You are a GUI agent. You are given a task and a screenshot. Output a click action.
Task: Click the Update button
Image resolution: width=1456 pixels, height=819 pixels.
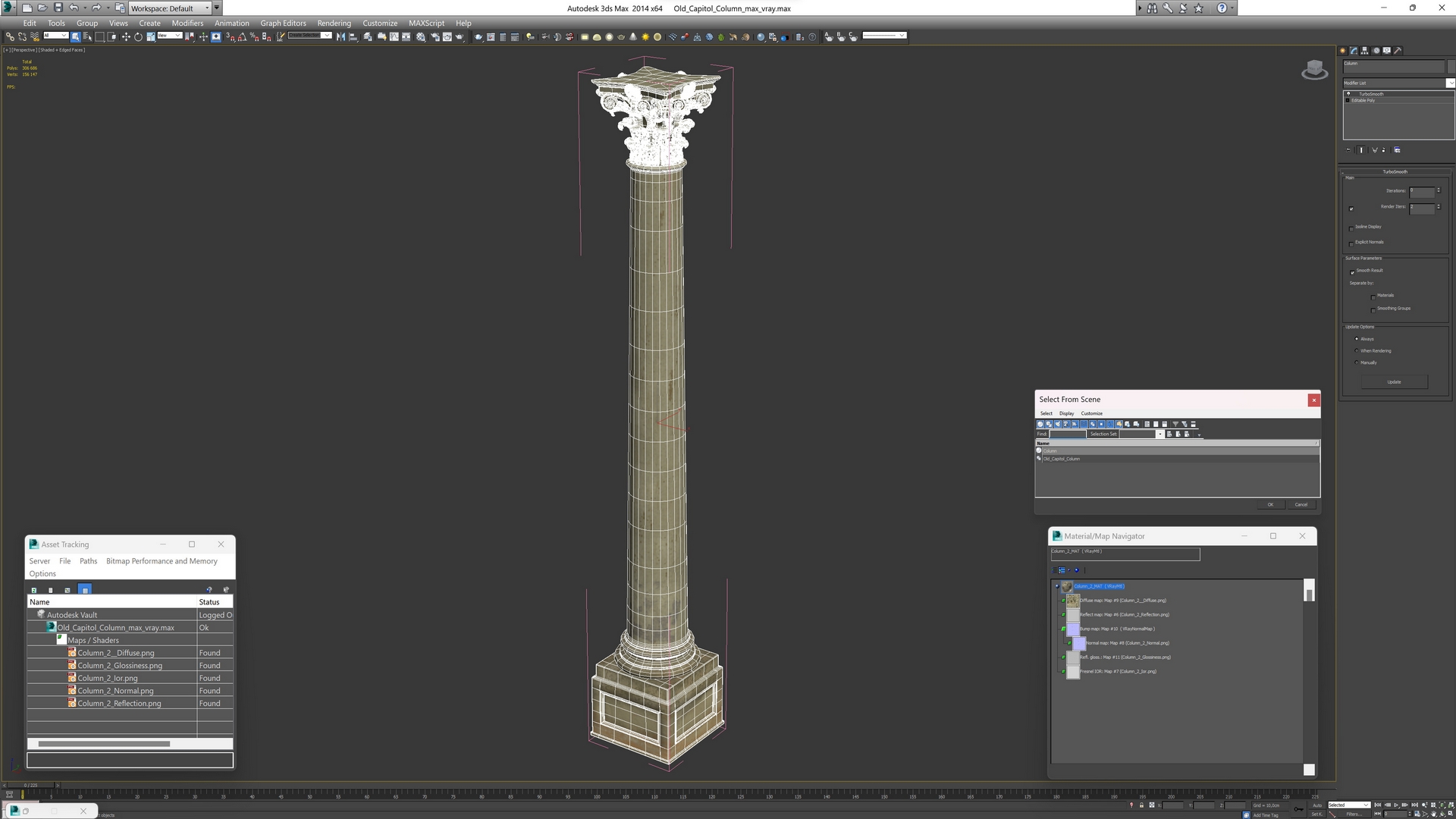point(1394,382)
